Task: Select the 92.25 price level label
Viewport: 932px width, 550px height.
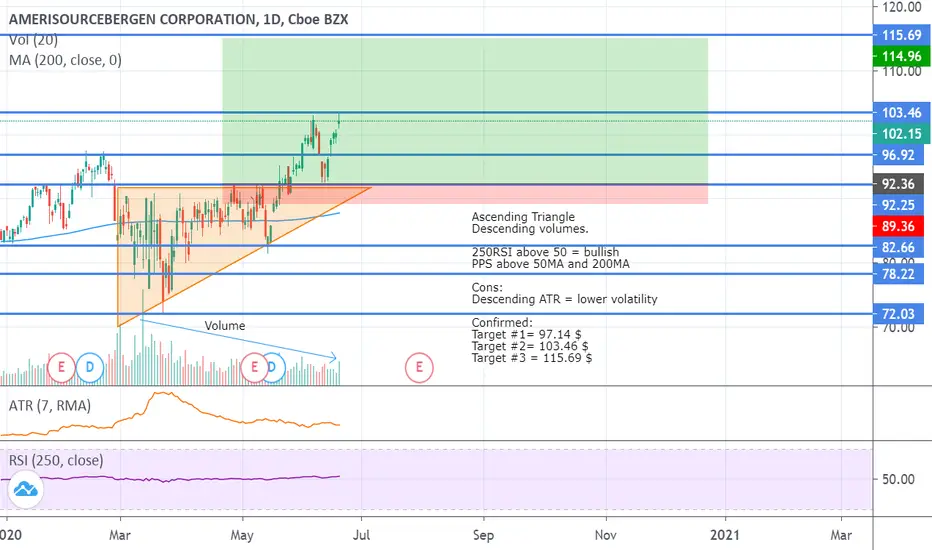Action: (898, 205)
